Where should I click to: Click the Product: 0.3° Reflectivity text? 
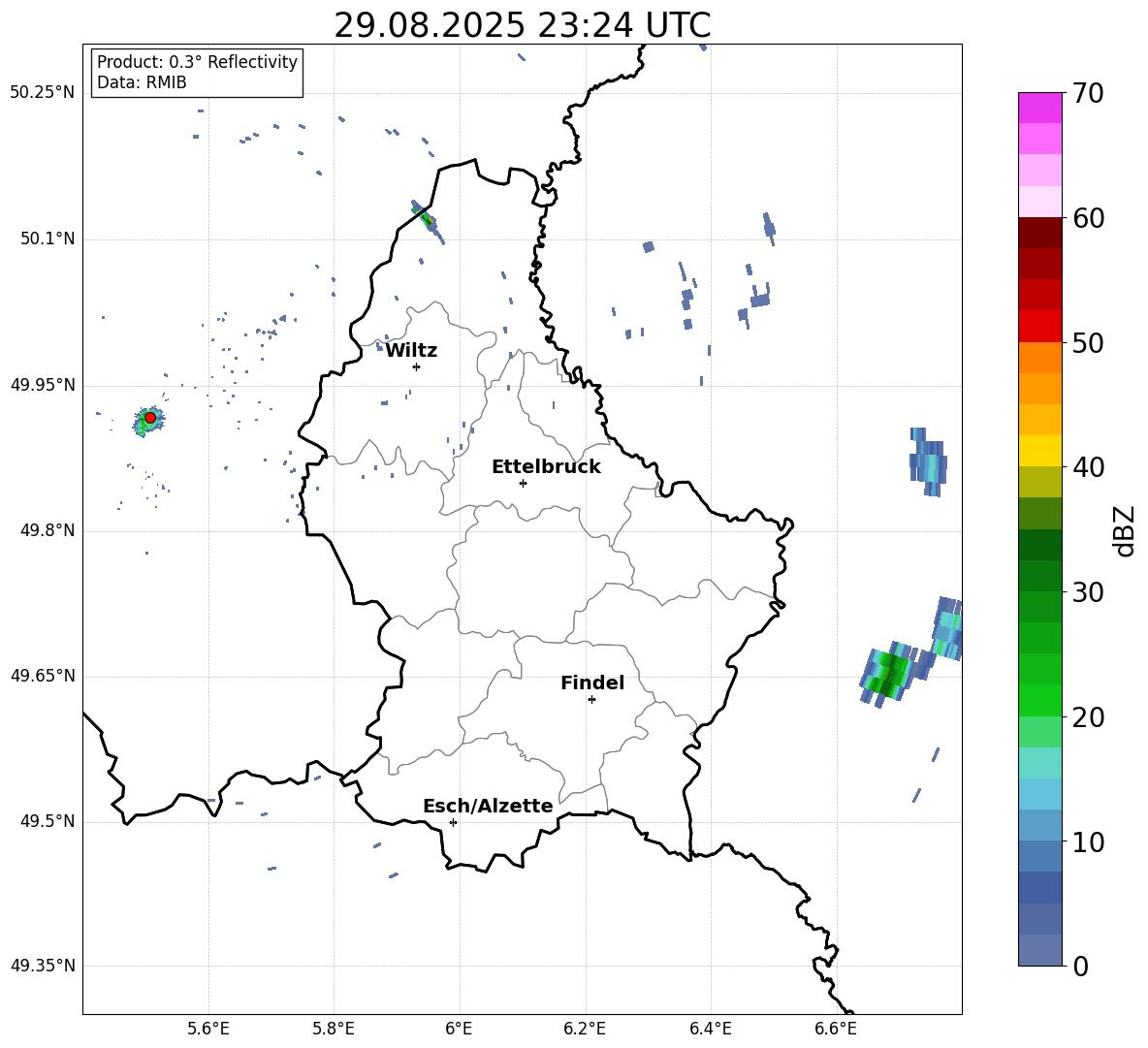click(x=197, y=61)
